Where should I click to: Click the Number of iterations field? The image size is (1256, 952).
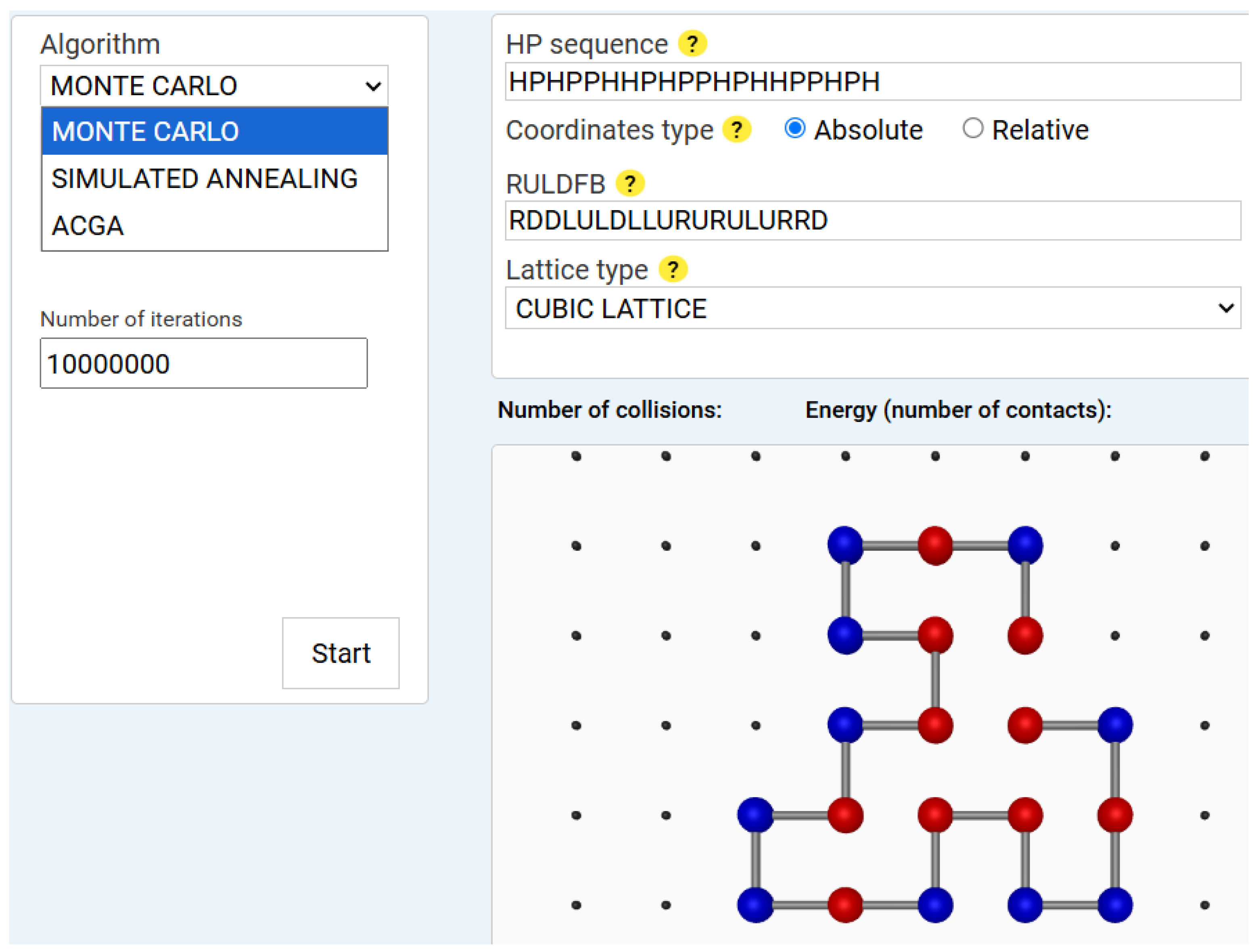tap(203, 363)
